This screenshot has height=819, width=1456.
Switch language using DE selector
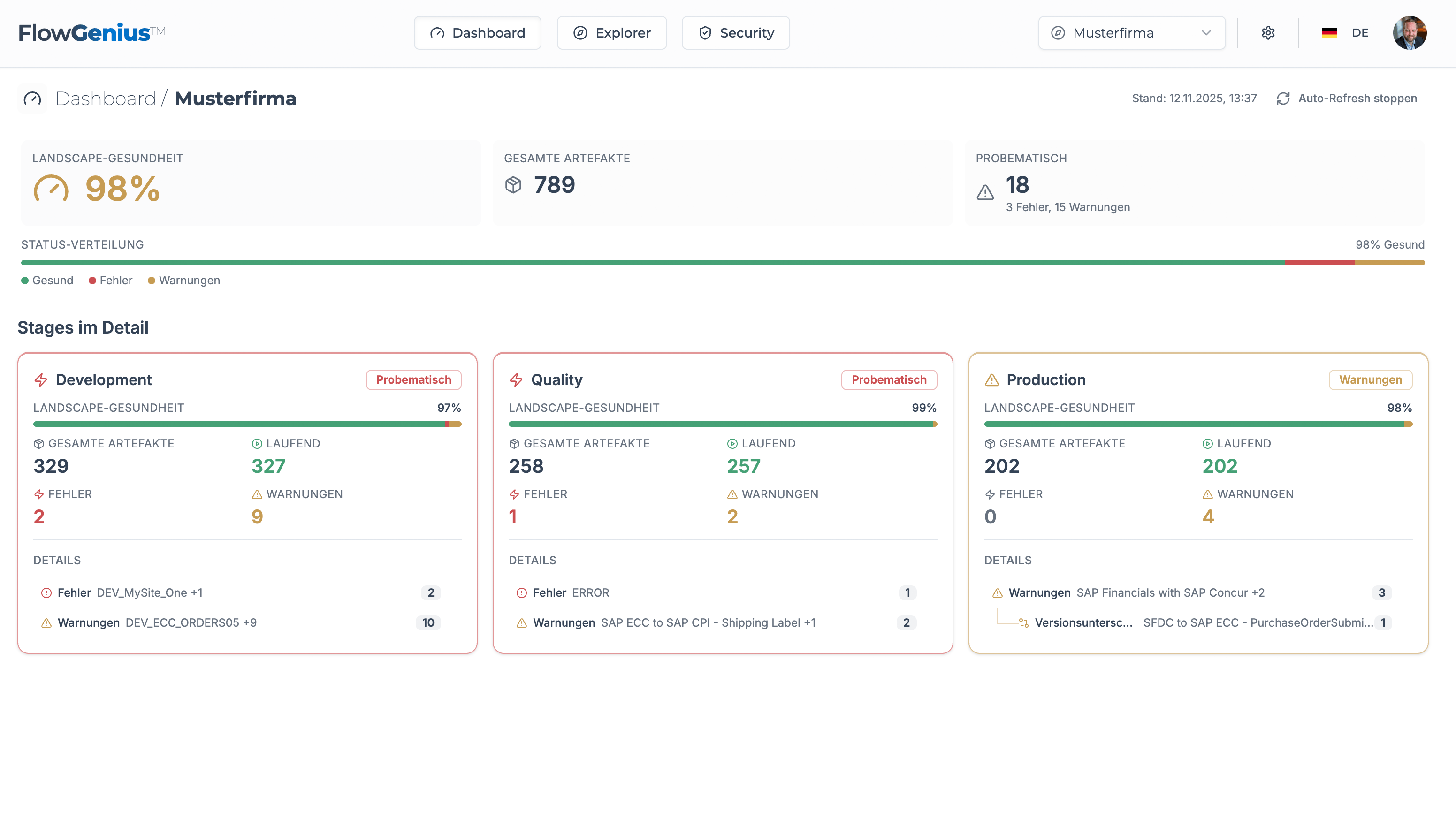tap(1359, 33)
